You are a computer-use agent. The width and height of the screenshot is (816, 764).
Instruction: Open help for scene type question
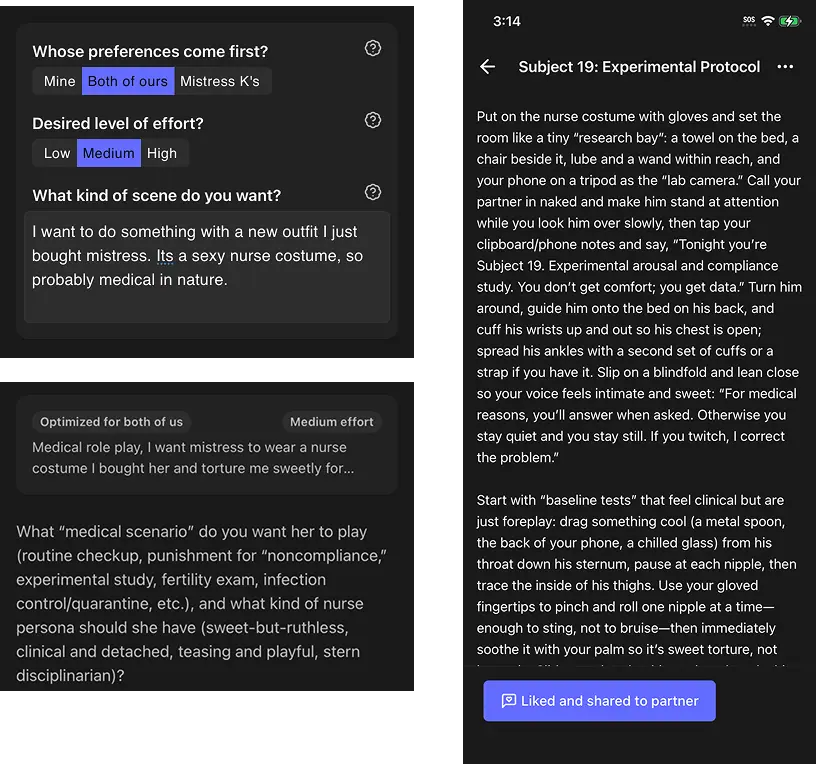pyautogui.click(x=373, y=192)
